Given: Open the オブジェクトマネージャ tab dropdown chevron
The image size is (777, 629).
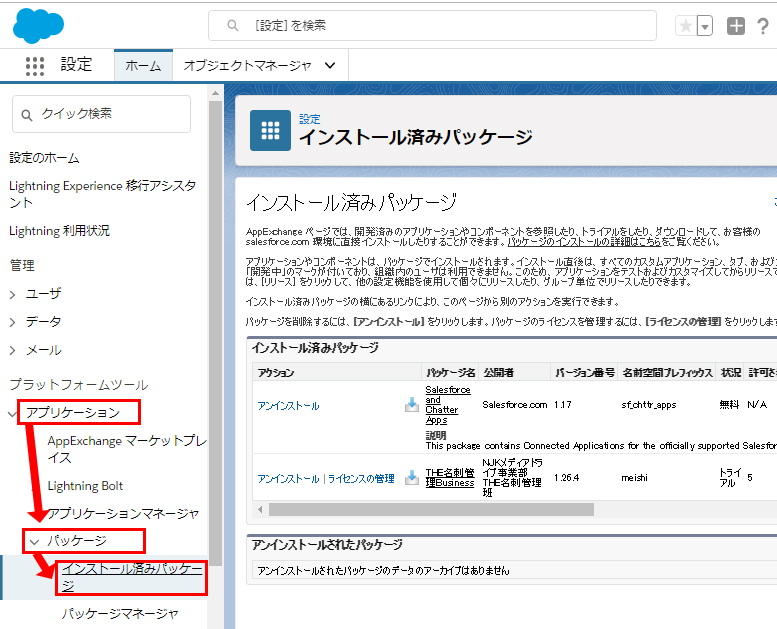Looking at the screenshot, I should (330, 65).
